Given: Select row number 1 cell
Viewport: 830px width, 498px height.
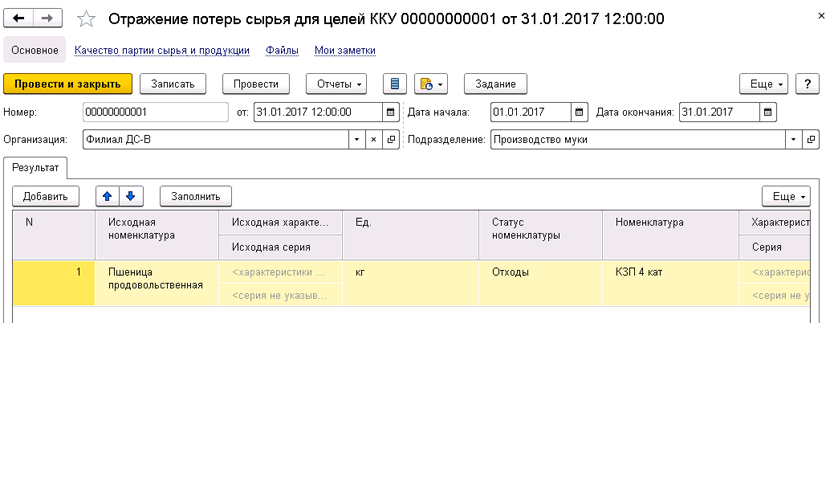Looking at the screenshot, I should (53, 283).
